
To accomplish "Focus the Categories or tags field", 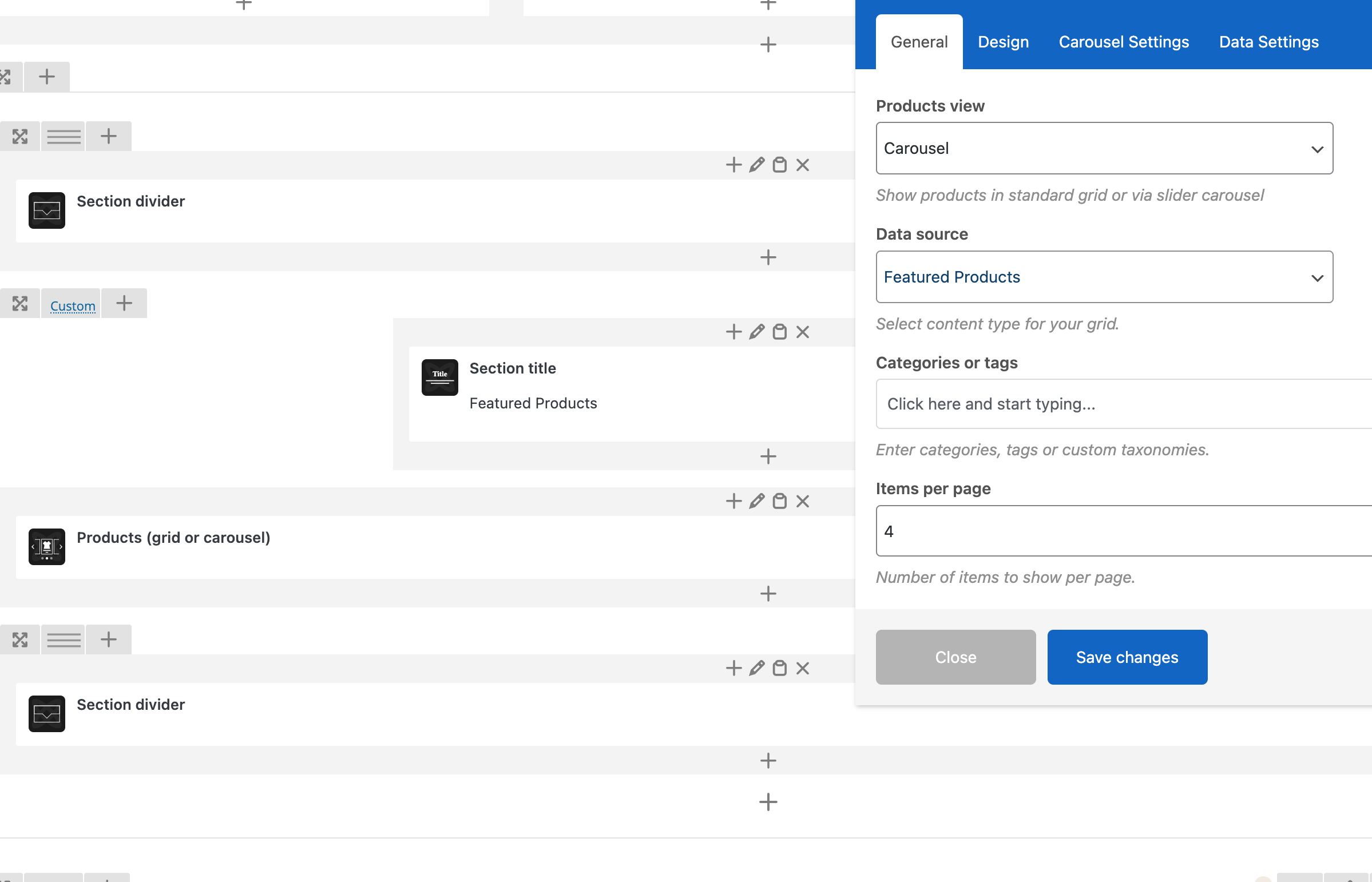I will (1123, 404).
